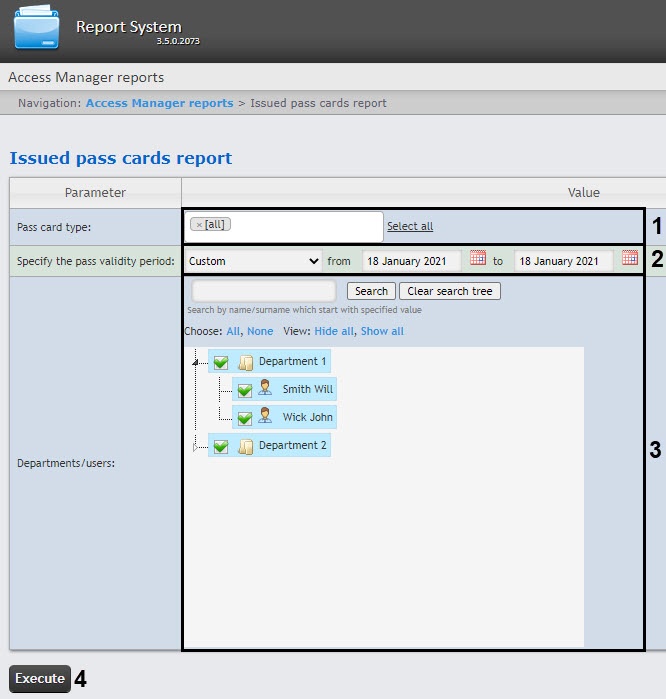The image size is (666, 699).
Task: Choose All departments and users
Action: point(233,331)
